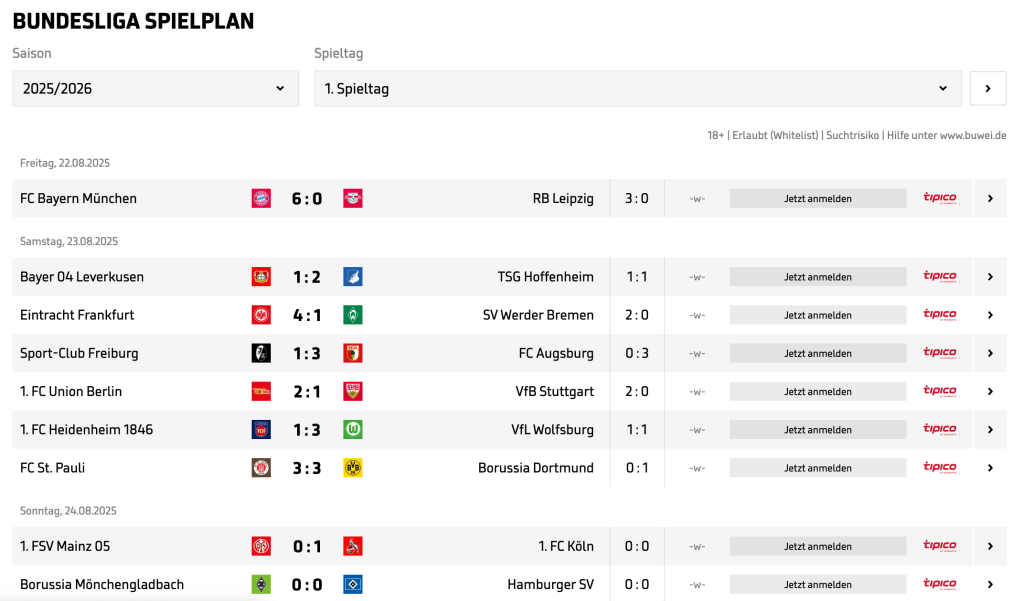Click the Borussia Mönchengladbach crest
Viewport: 1023px width, 601px height.
[261, 584]
